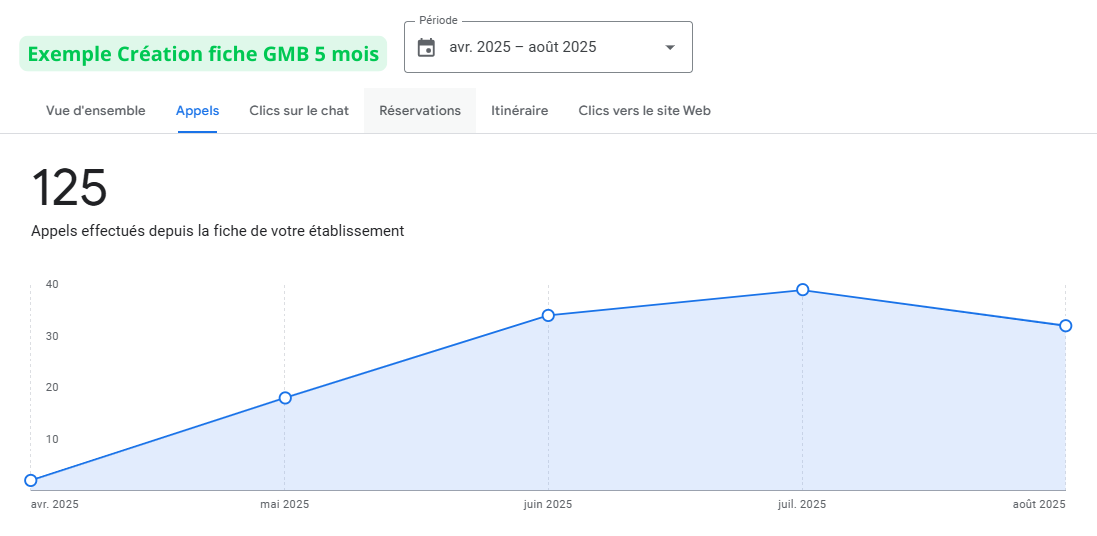
Task: Click the 125 total calls number
Action: point(69,188)
